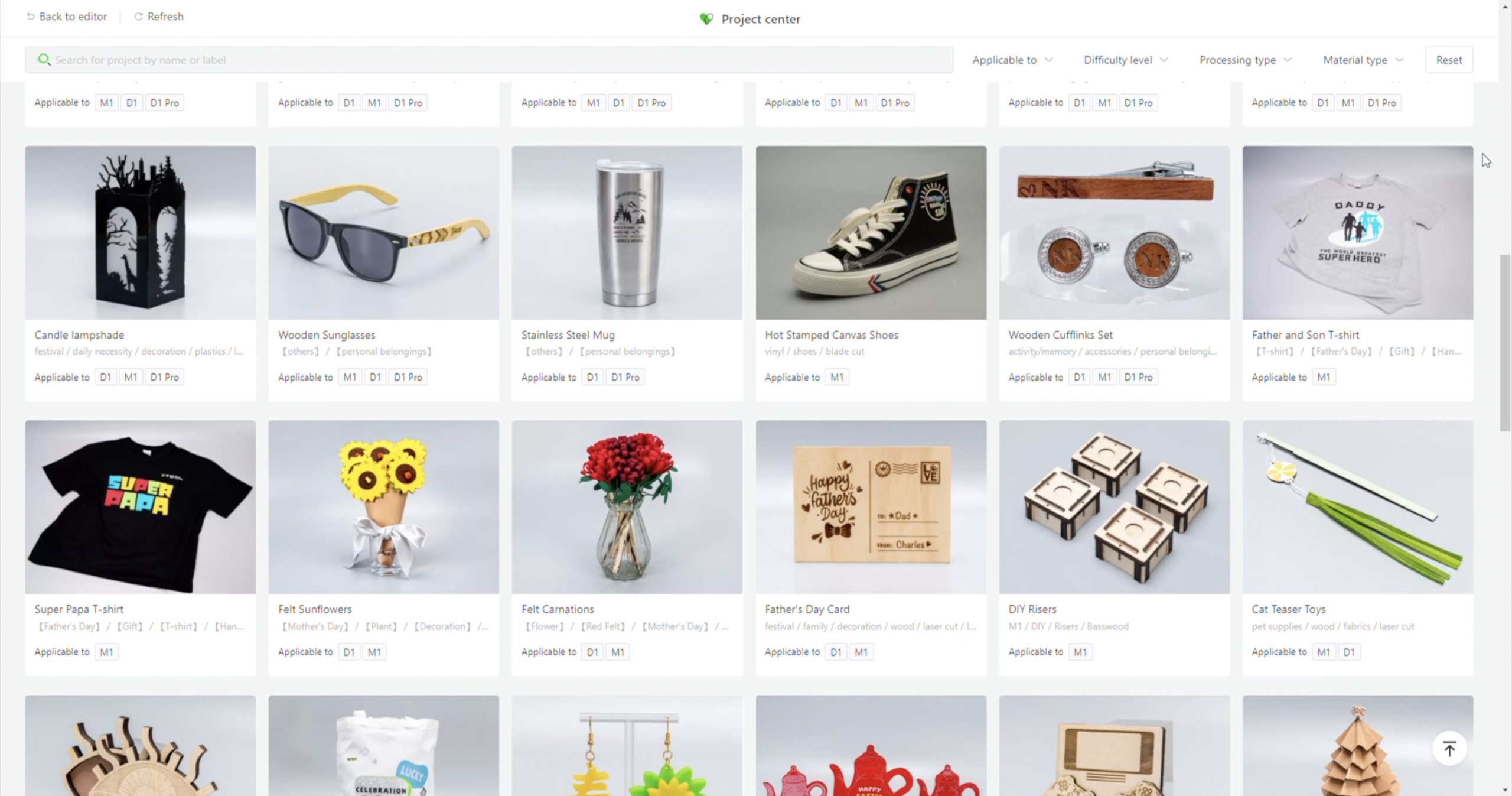Open the Super Papa T-shirt thumbnail
This screenshot has height=796, width=1512.
coord(141,507)
